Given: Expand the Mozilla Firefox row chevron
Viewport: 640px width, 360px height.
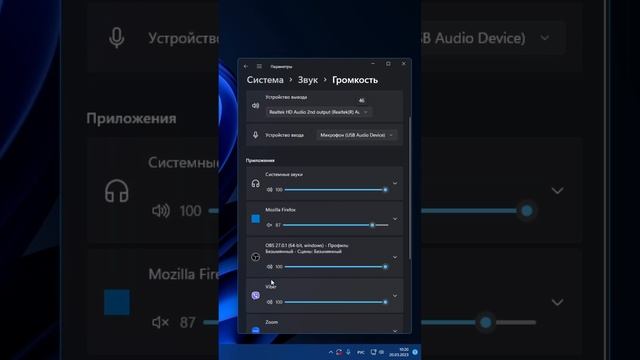Looking at the screenshot, I should point(395,219).
